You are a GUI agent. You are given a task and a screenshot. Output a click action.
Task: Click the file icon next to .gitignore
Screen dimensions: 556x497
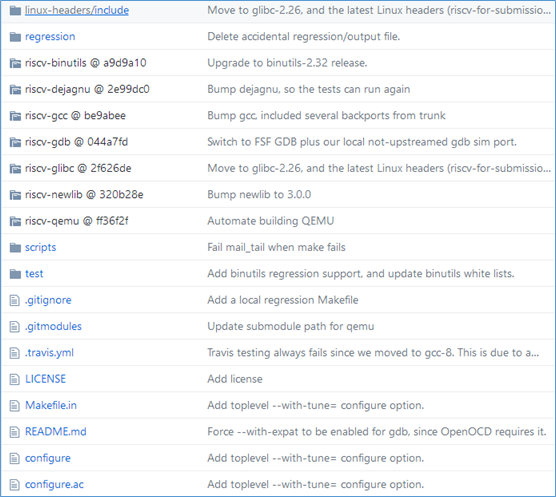click(x=15, y=300)
